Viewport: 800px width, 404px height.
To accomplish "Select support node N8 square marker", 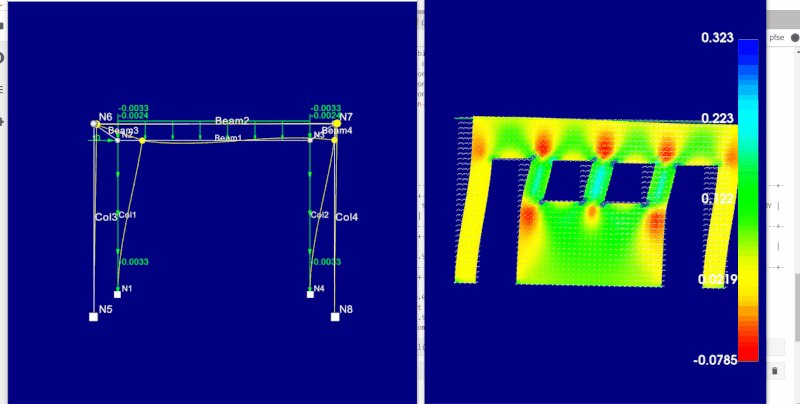I will click(335, 316).
